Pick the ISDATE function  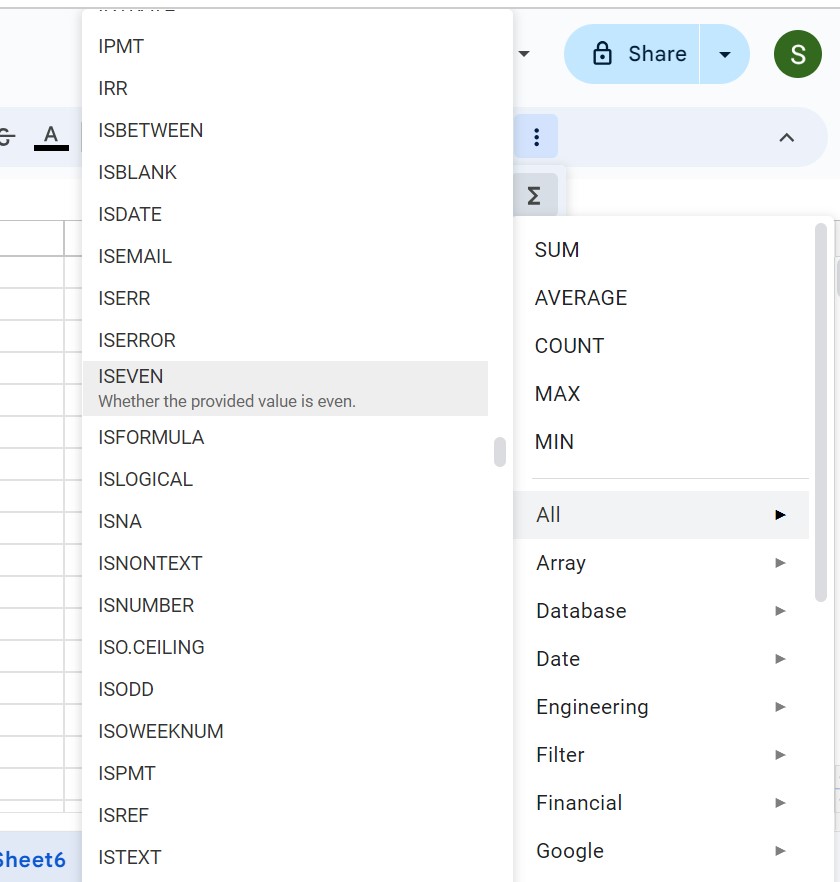(x=285, y=214)
